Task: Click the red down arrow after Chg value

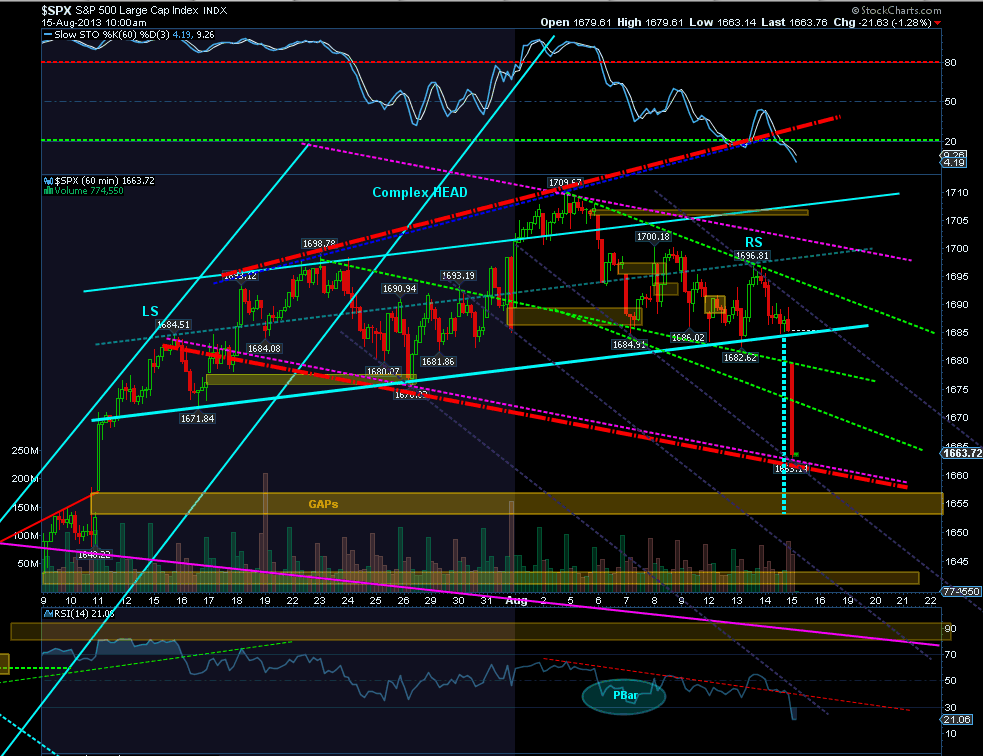Action: click(937, 23)
